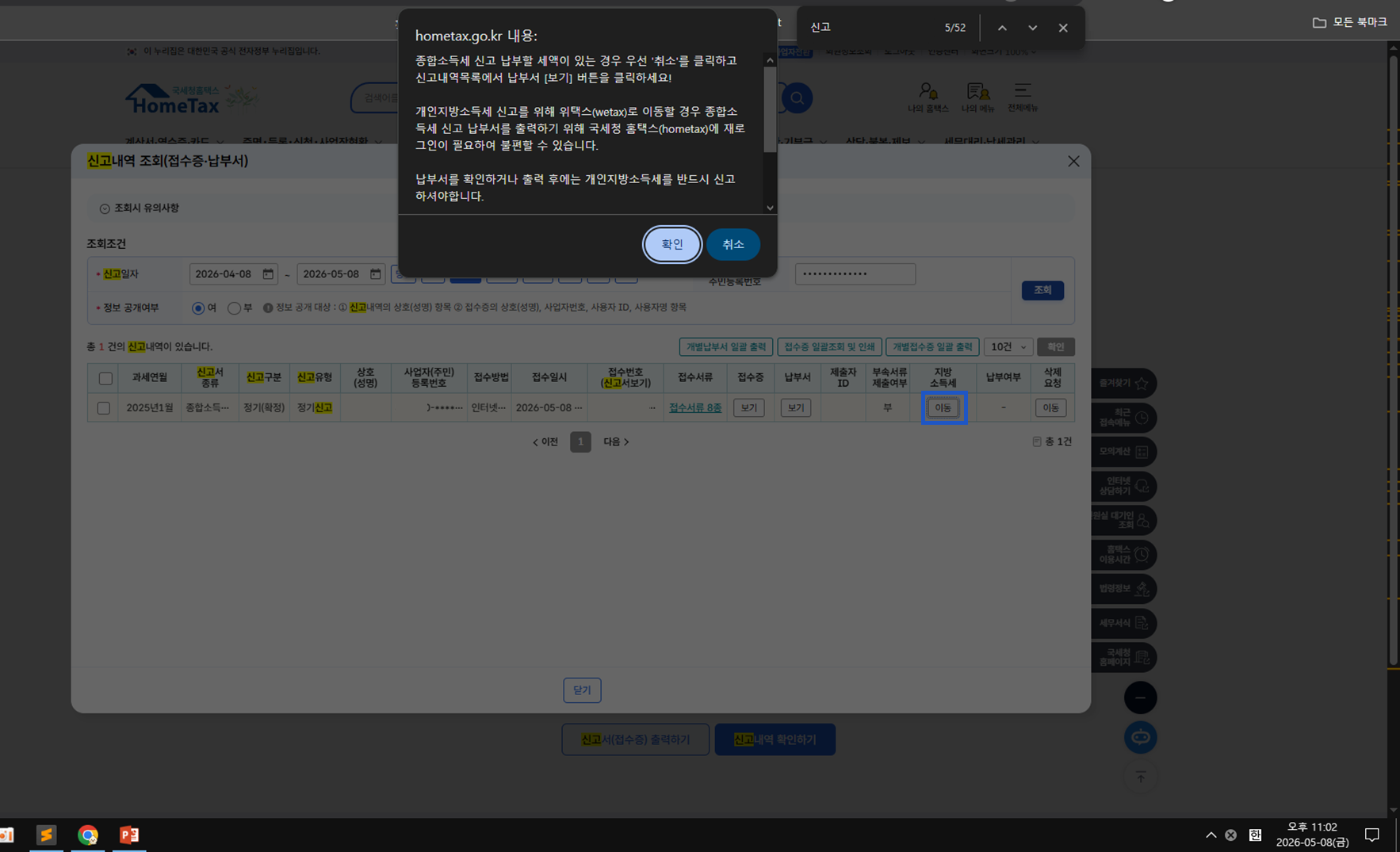Open Sublime Text from the taskbar
The width and height of the screenshot is (1400, 852).
(47, 835)
